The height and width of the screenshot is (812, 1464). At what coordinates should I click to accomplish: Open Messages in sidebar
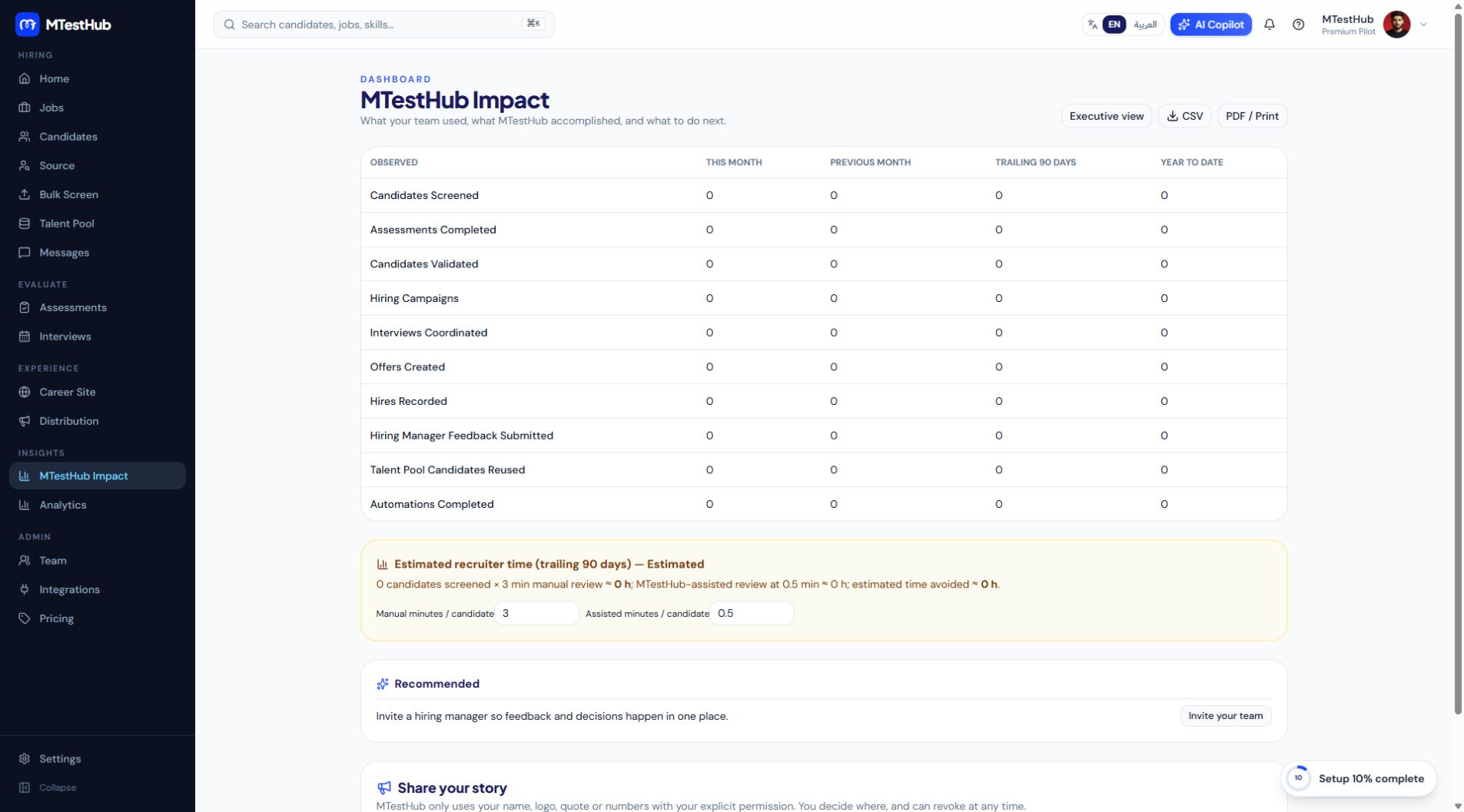coord(98,253)
